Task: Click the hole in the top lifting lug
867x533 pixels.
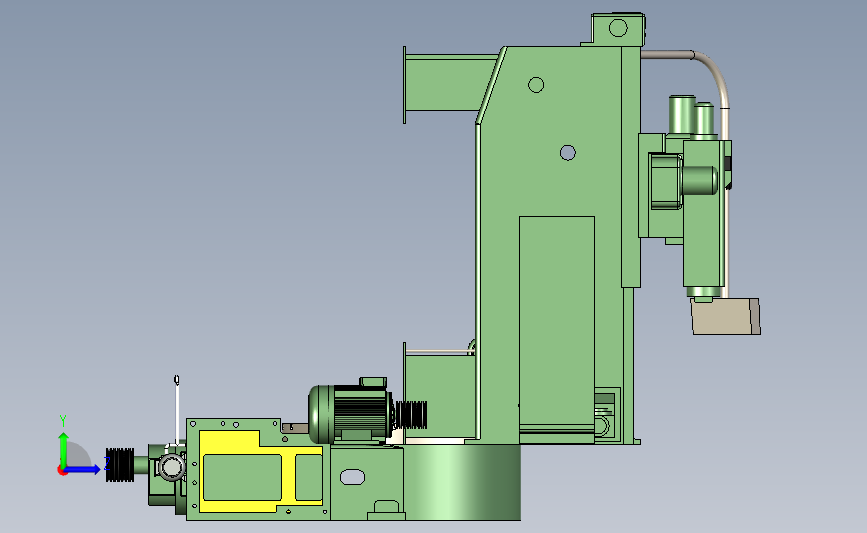Action: [x=618, y=28]
